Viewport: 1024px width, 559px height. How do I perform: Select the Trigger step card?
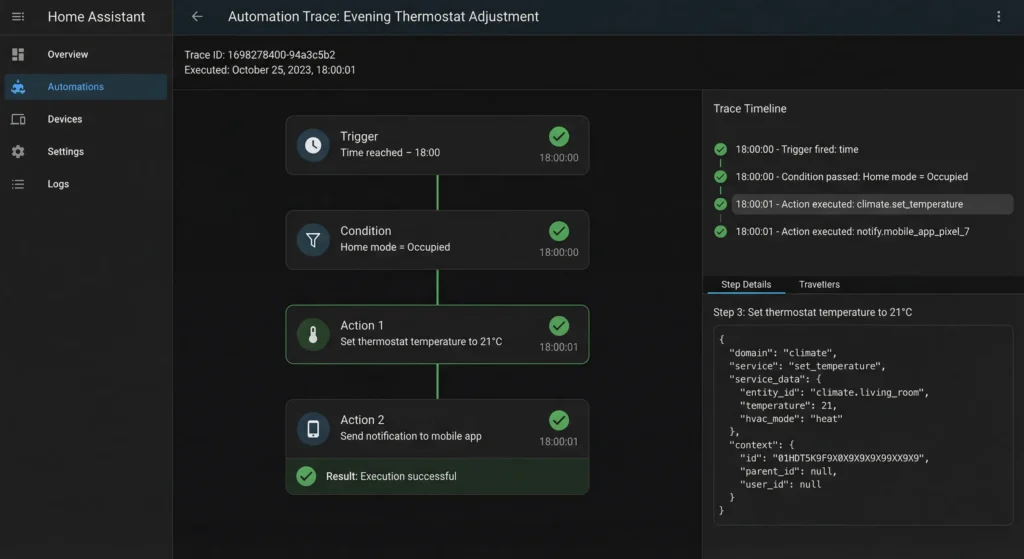[x=437, y=145]
